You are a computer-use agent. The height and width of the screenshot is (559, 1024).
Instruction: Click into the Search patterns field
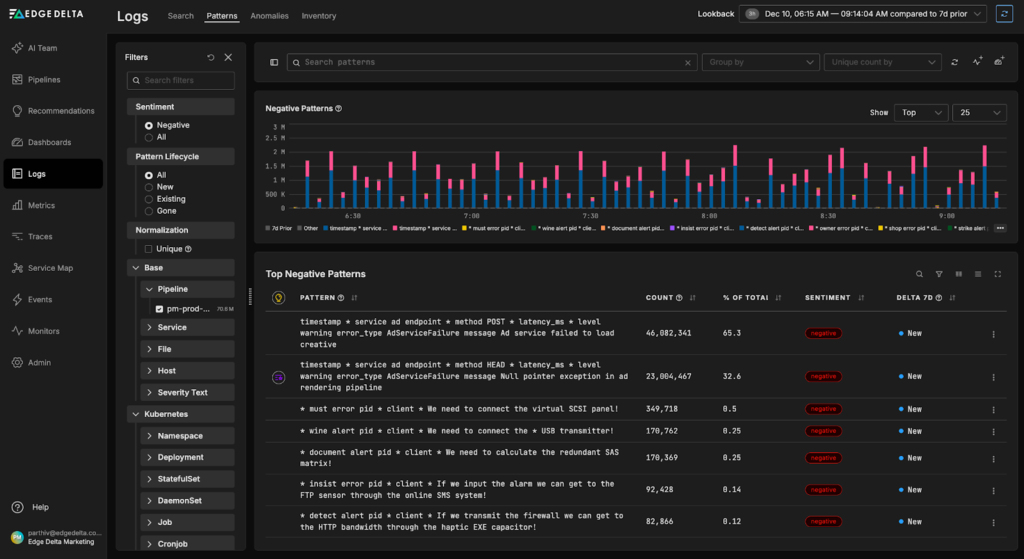point(490,62)
